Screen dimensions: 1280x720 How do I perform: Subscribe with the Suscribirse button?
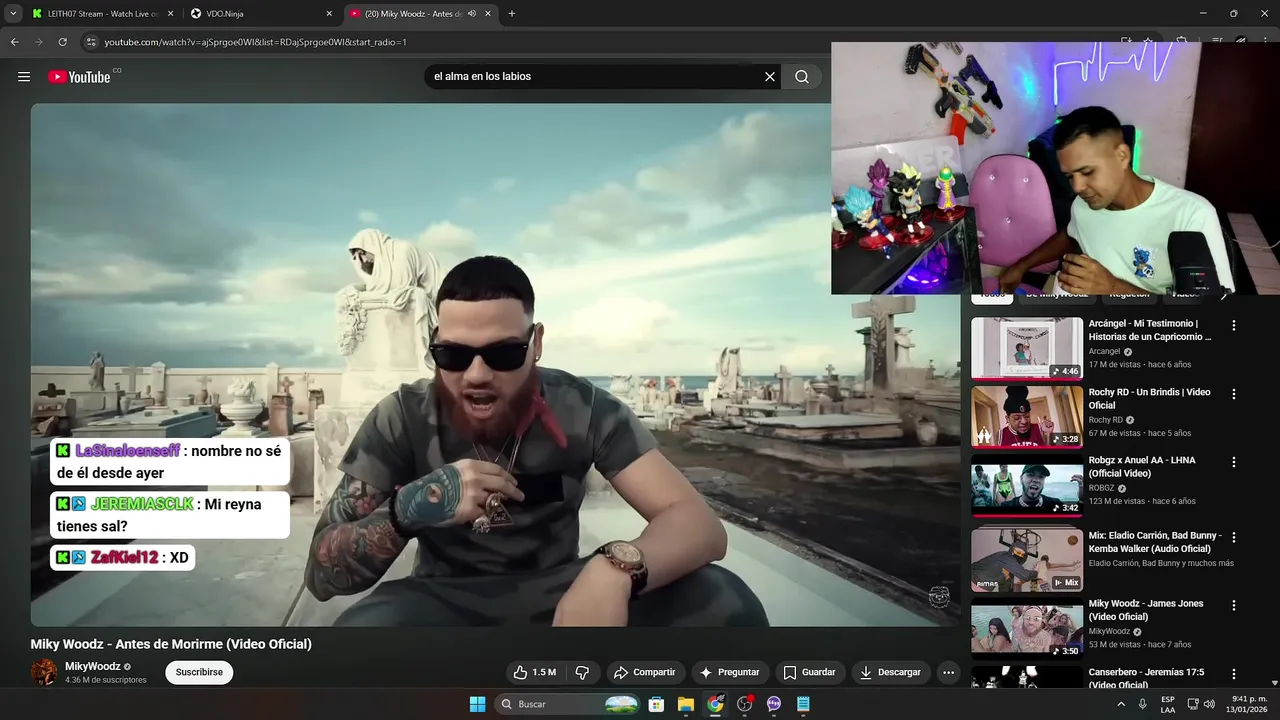point(199,672)
